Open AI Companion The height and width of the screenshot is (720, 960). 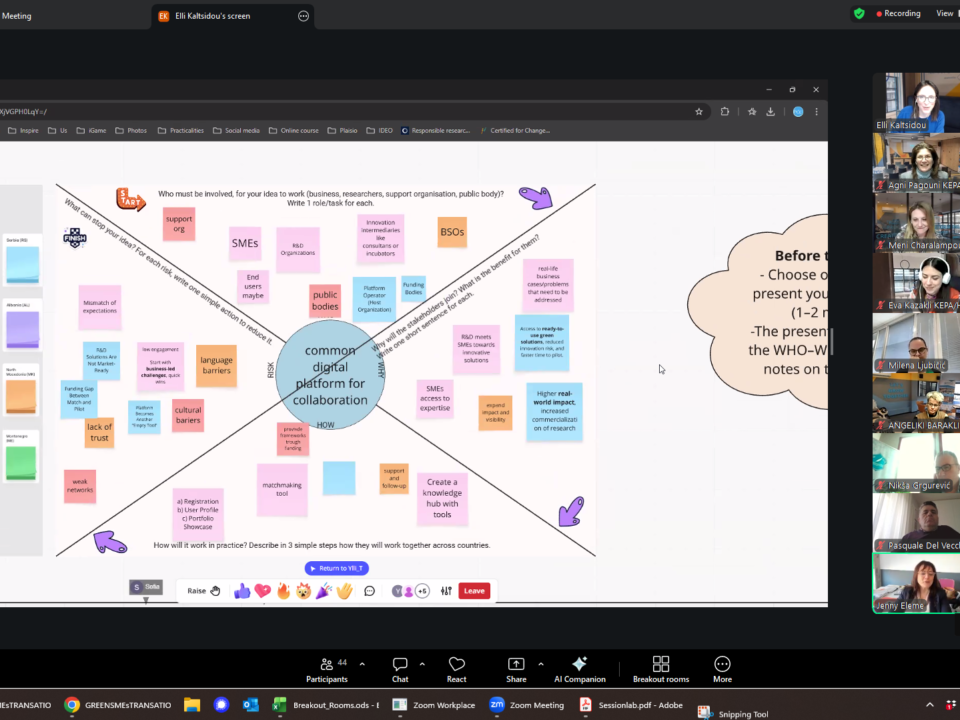coord(578,670)
